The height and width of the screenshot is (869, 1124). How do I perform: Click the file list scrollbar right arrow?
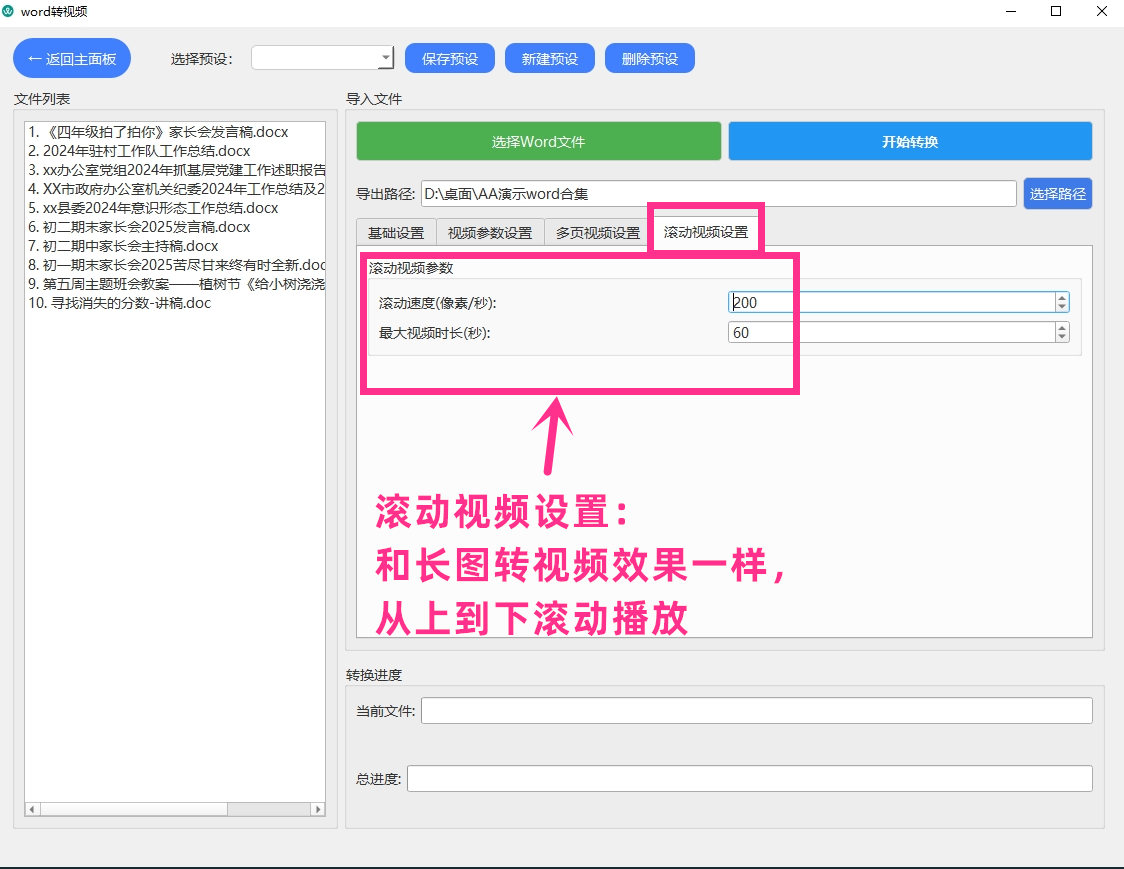(318, 809)
